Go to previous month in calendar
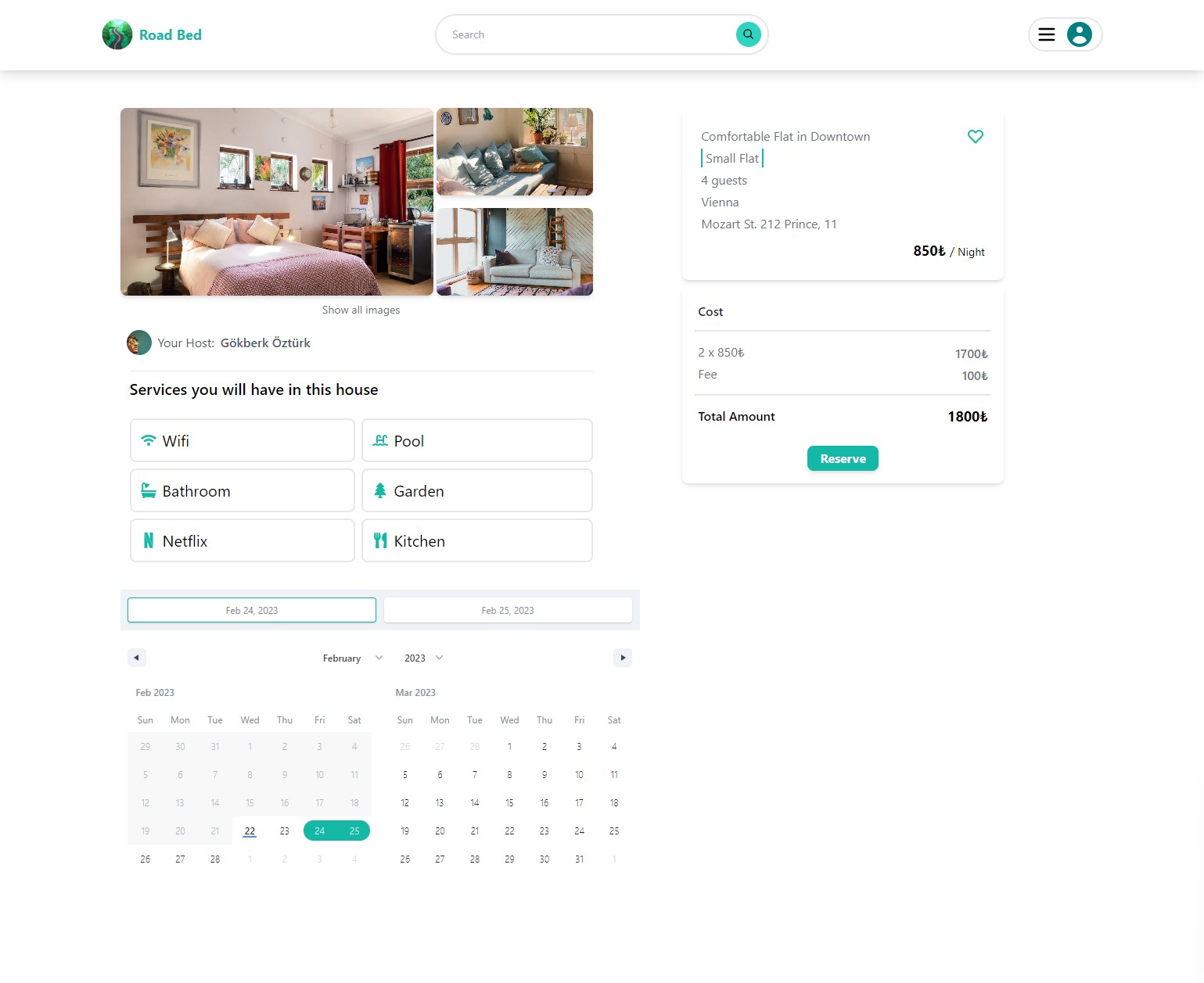This screenshot has height=983, width=1204. pyautogui.click(x=137, y=658)
